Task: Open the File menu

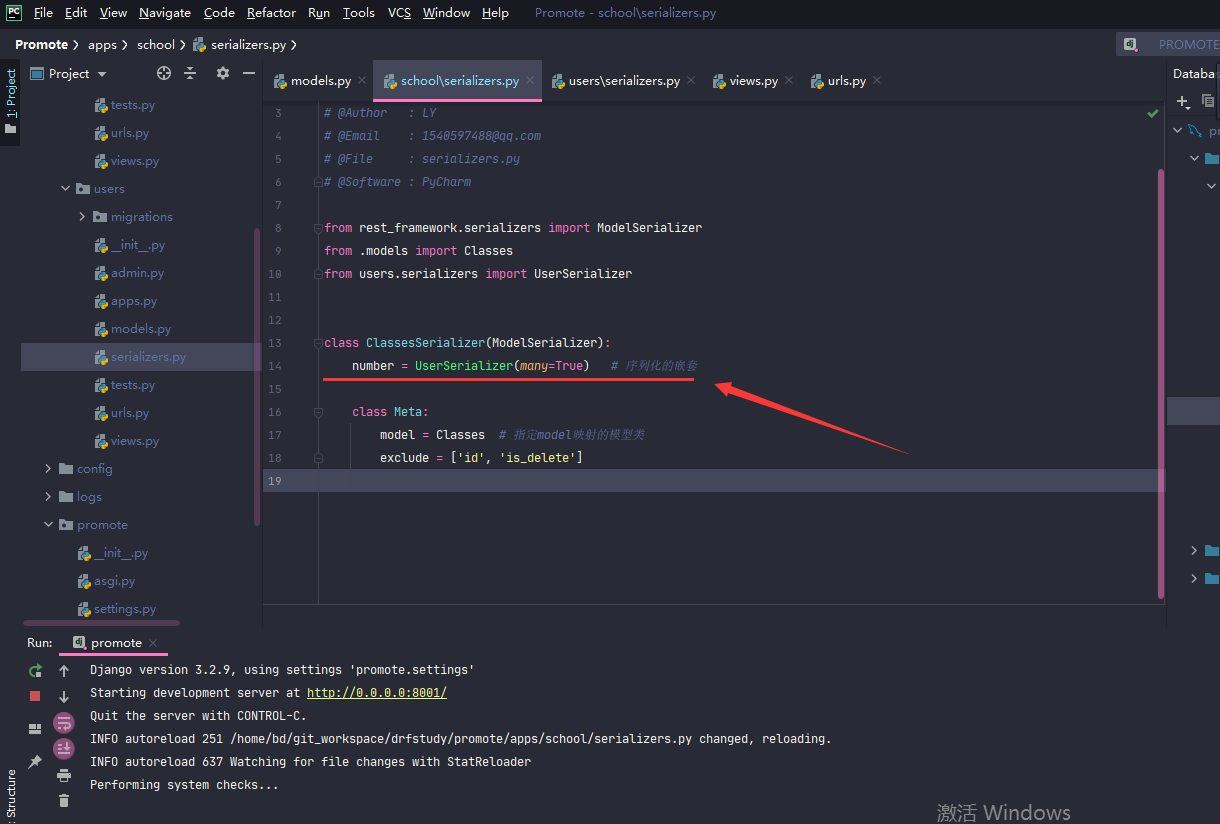Action: tap(43, 13)
